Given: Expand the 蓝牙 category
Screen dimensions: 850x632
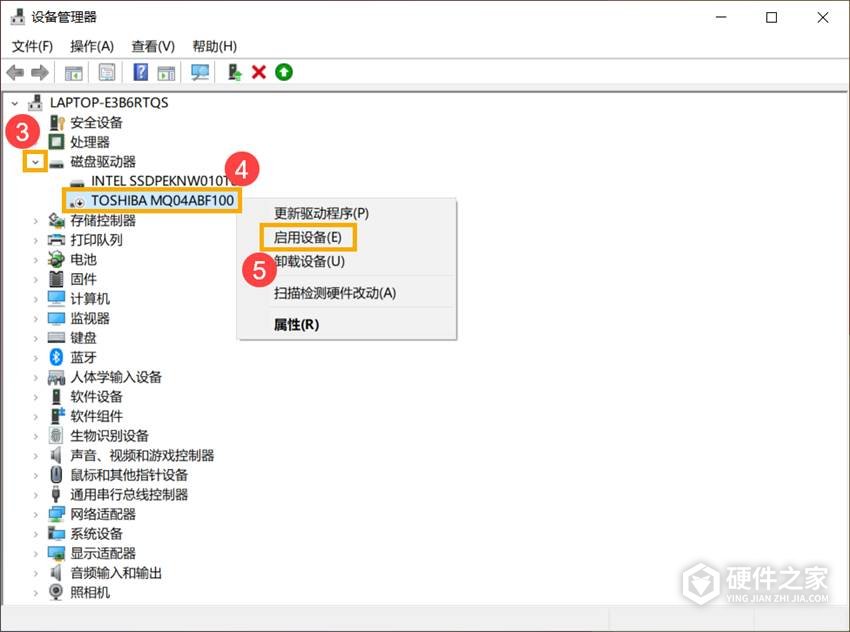Looking at the screenshot, I should (36, 358).
